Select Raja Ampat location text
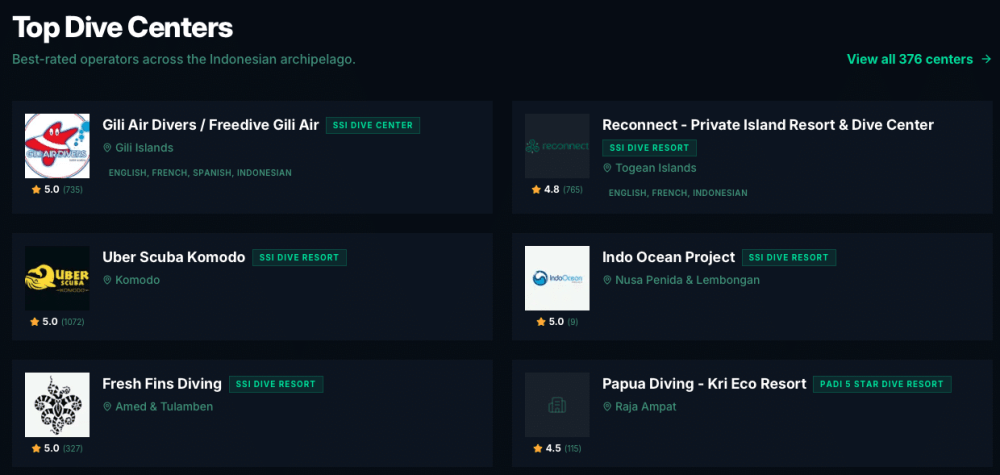Image resolution: width=1000 pixels, height=475 pixels. pos(646,407)
